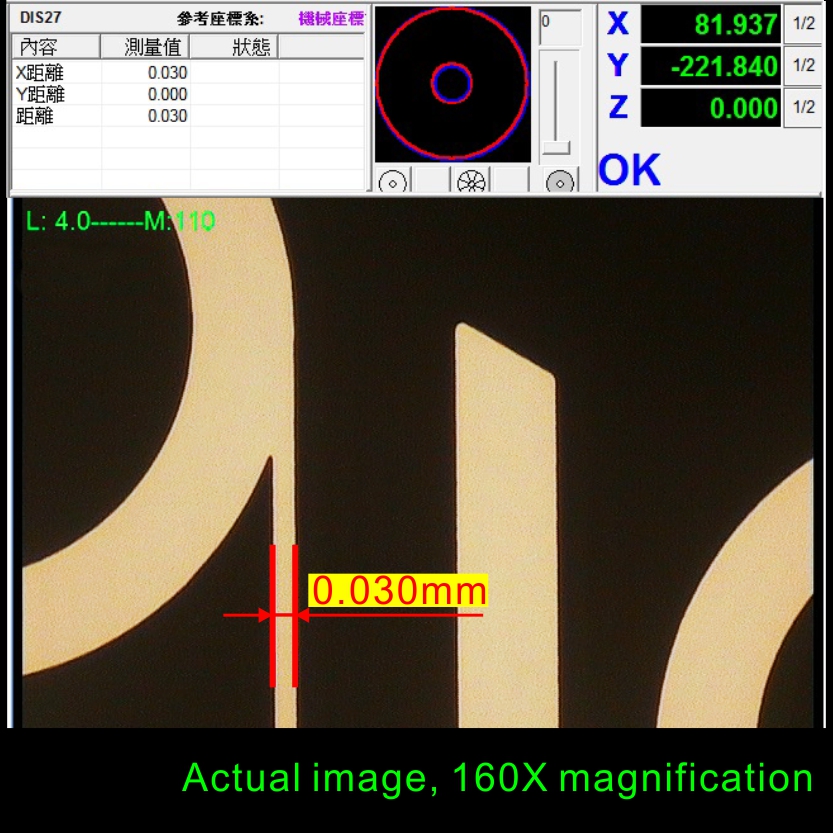This screenshot has width=833, height=833.
Task: Click the X coordinate readout 81.937
Action: 710,25
